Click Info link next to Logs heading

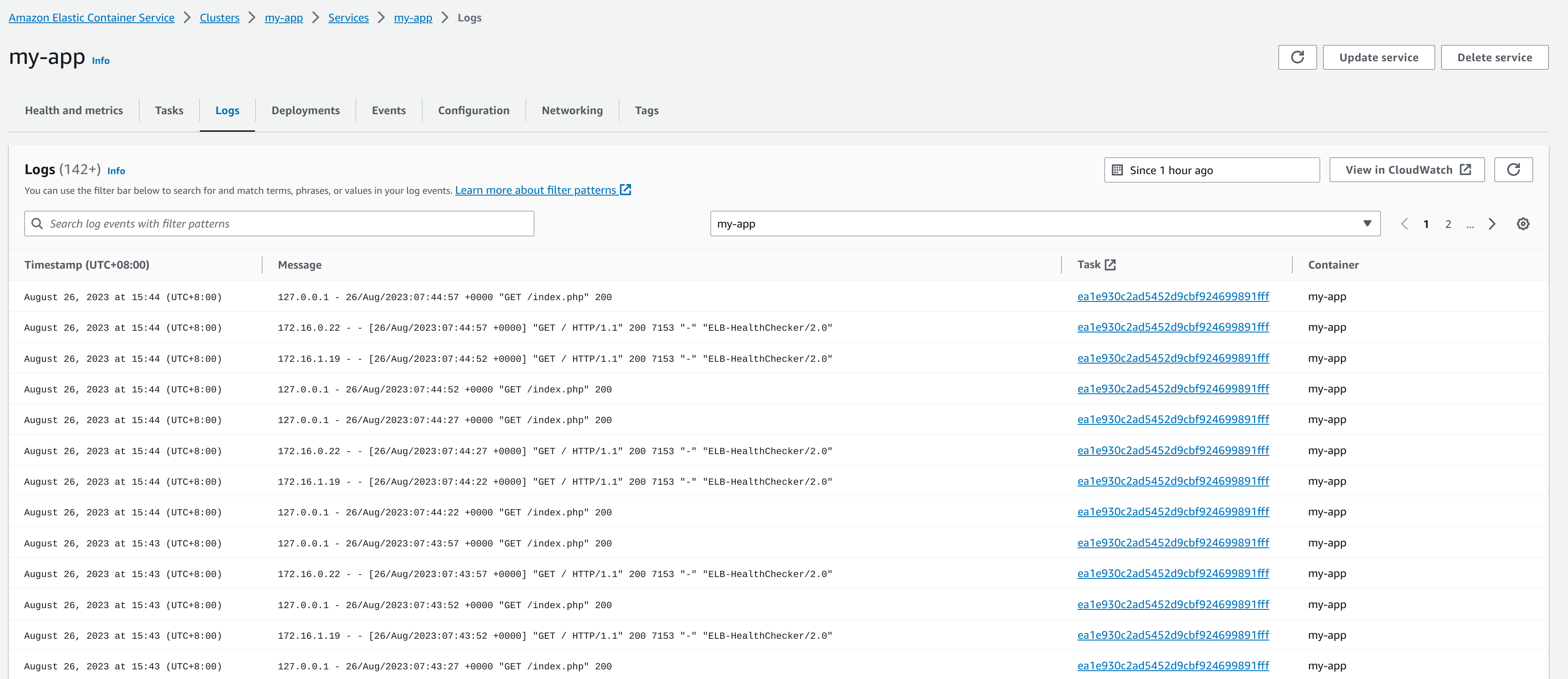[115, 171]
